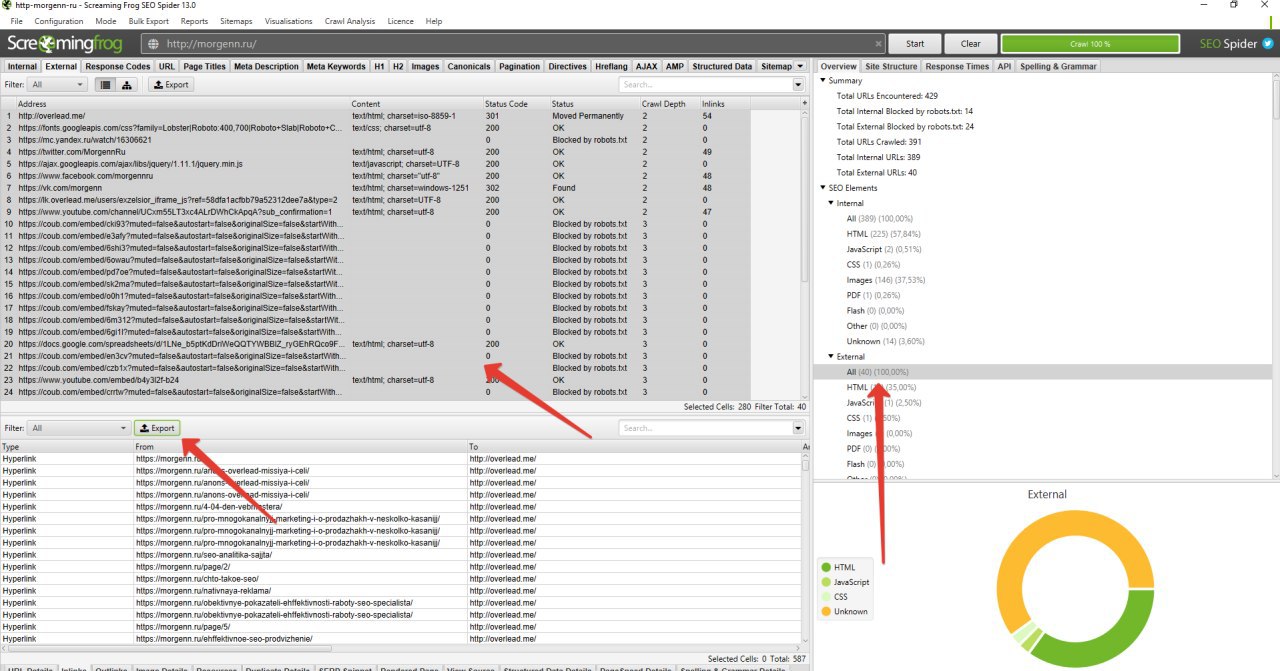1280x671 pixels.
Task: Click the Twitter bird icon
Action: click(1268, 44)
